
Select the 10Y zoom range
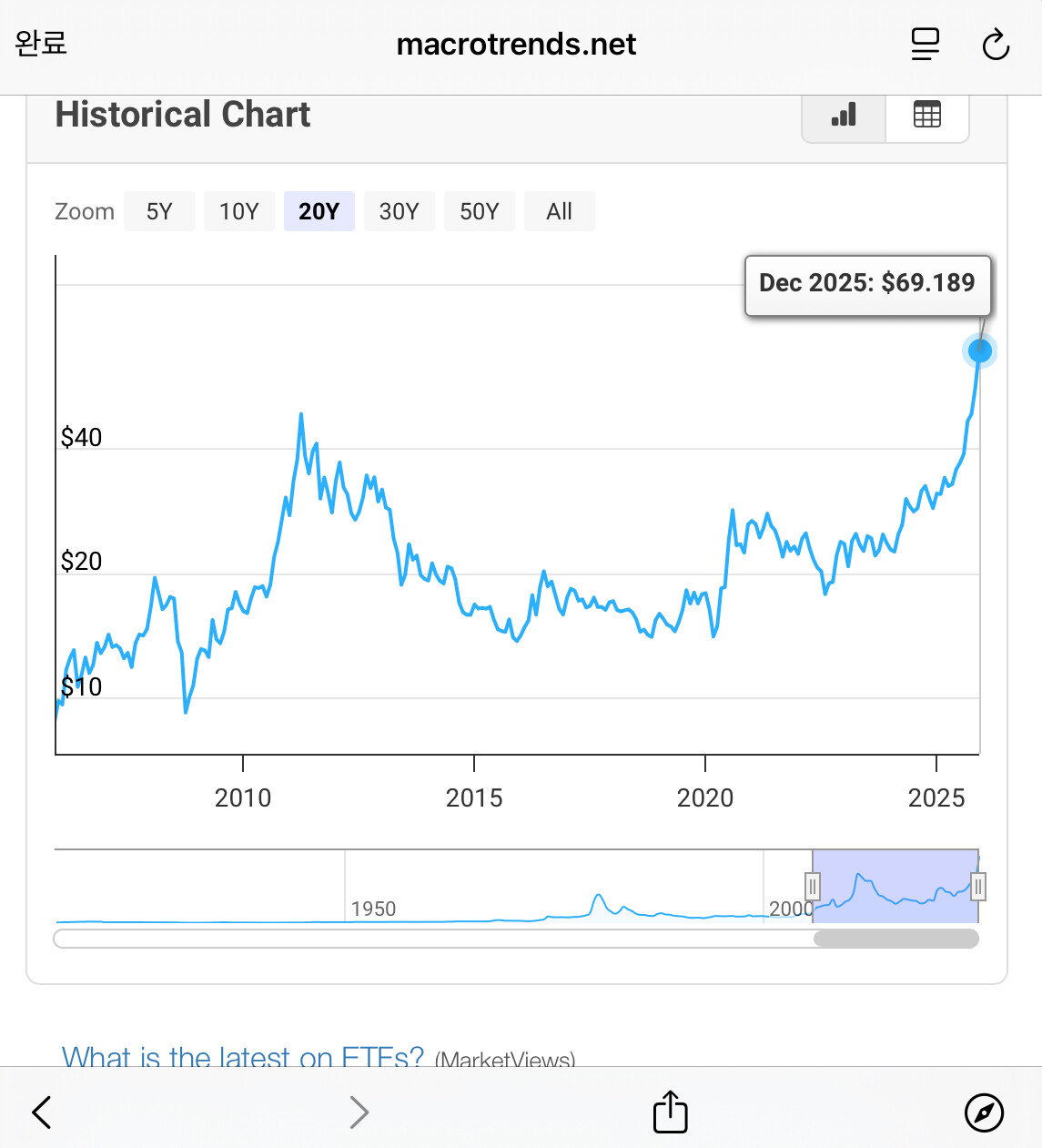pos(239,211)
